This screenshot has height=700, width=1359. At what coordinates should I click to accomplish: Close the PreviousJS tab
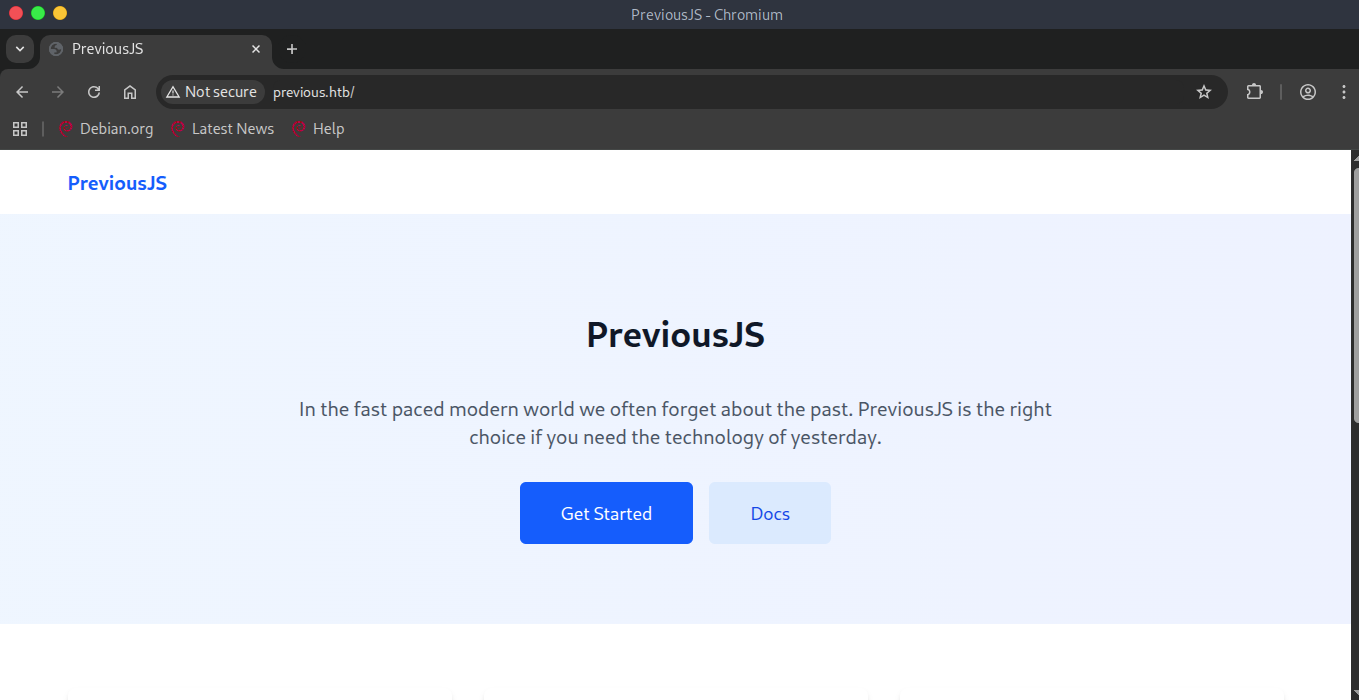coord(256,49)
